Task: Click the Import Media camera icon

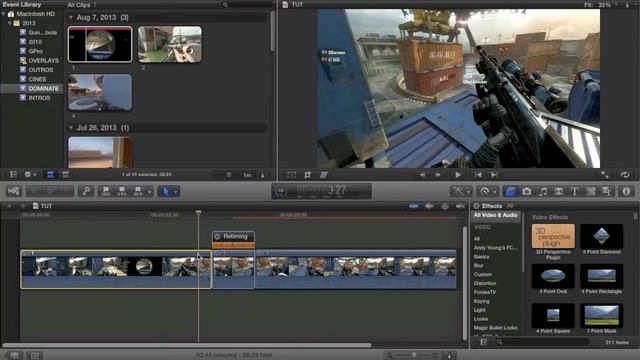Action: click(14, 191)
